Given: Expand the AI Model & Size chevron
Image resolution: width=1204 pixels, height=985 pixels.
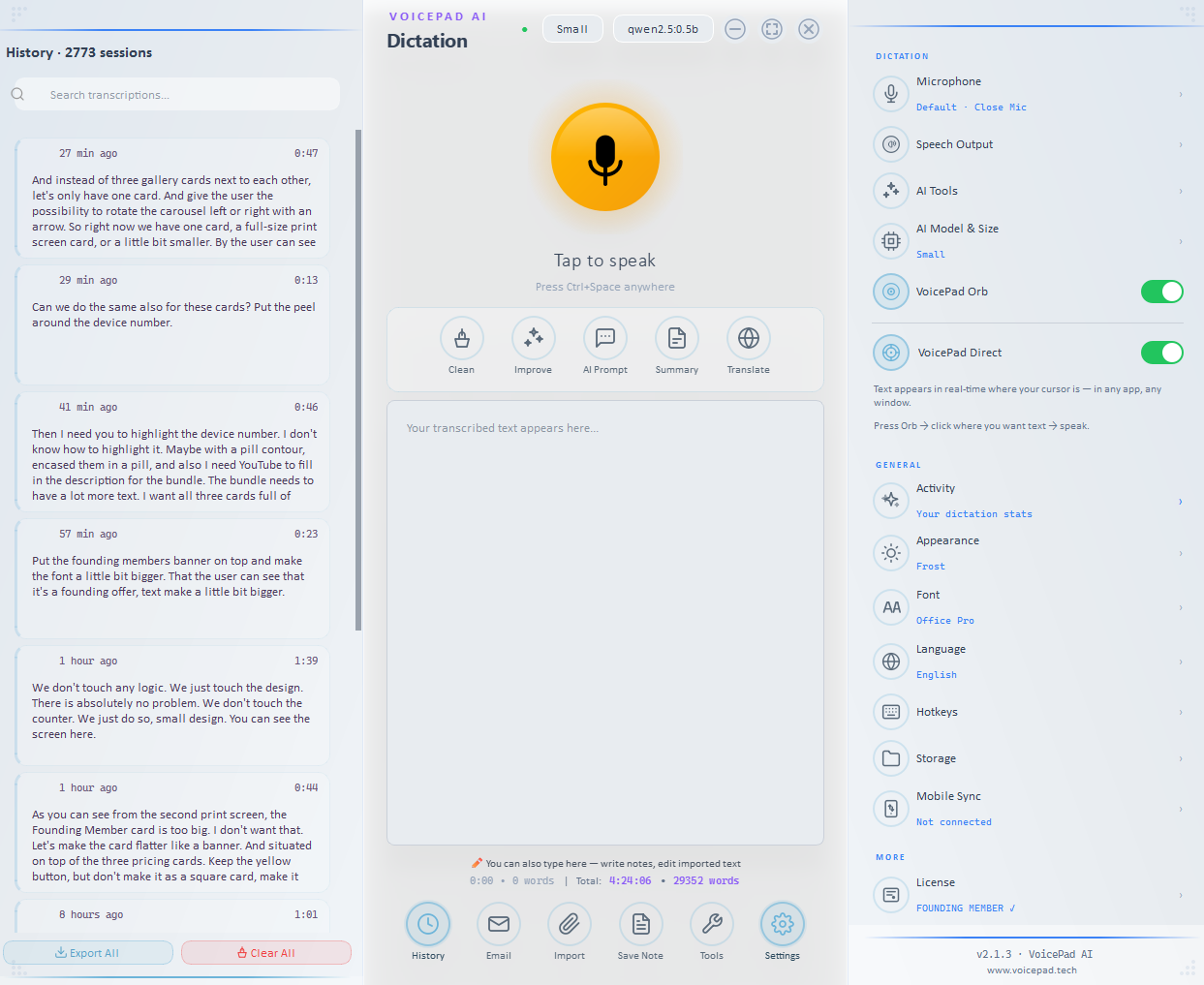Looking at the screenshot, I should tap(1181, 241).
